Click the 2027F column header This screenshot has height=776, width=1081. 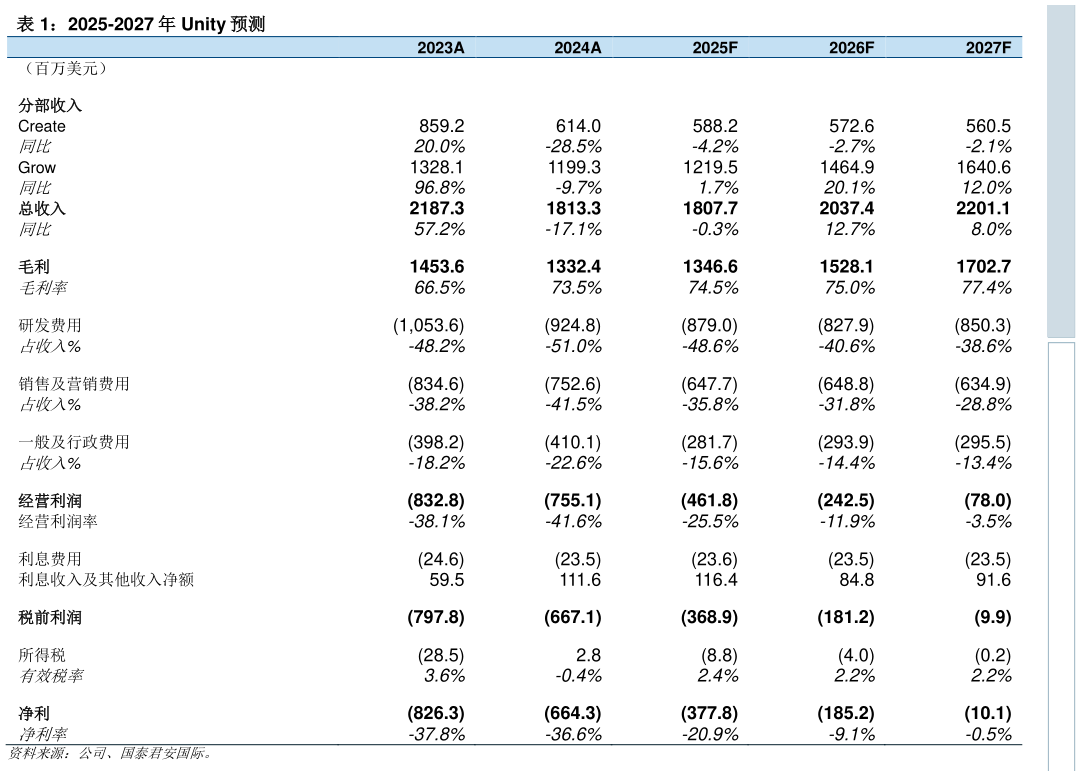(x=988, y=48)
